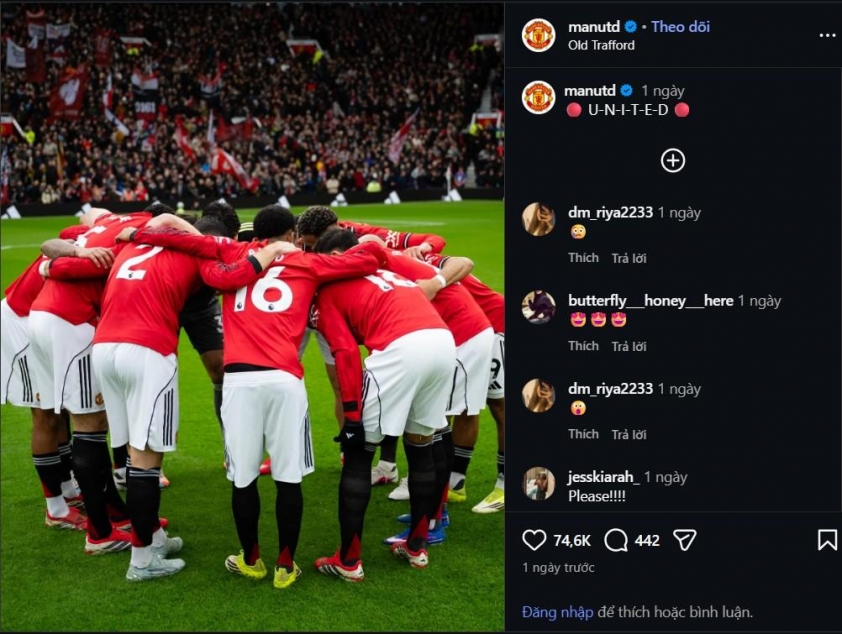
Task: Click the Đăng nhập login link
Action: (557, 612)
